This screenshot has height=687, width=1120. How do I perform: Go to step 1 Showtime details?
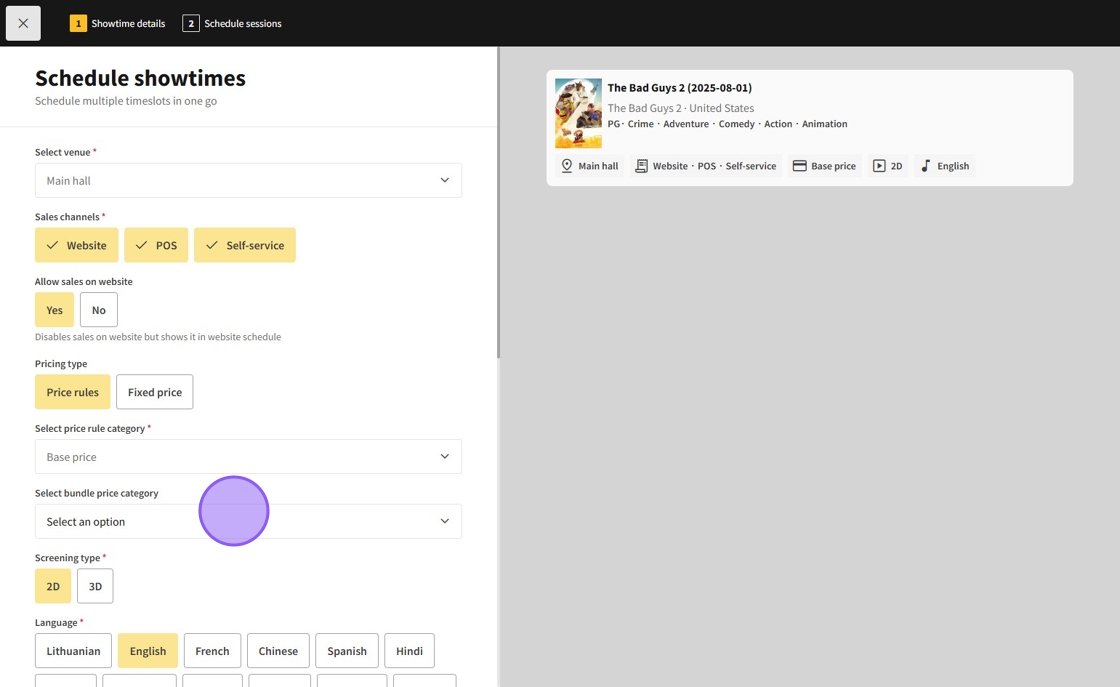tap(118, 23)
